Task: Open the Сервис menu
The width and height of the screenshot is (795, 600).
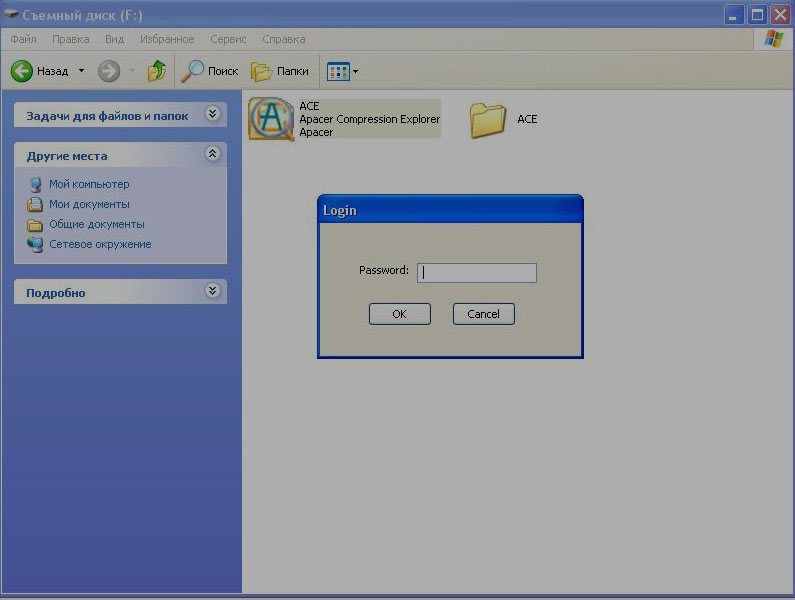Action: click(229, 39)
